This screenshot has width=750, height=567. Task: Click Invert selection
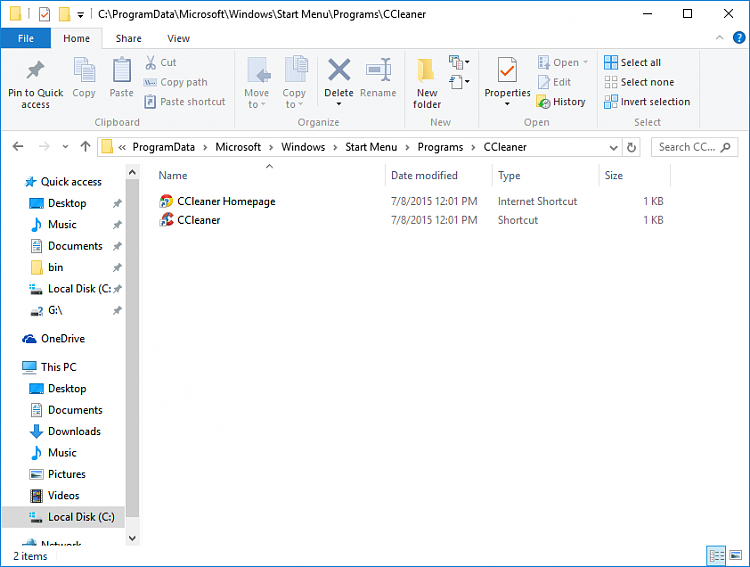point(647,102)
